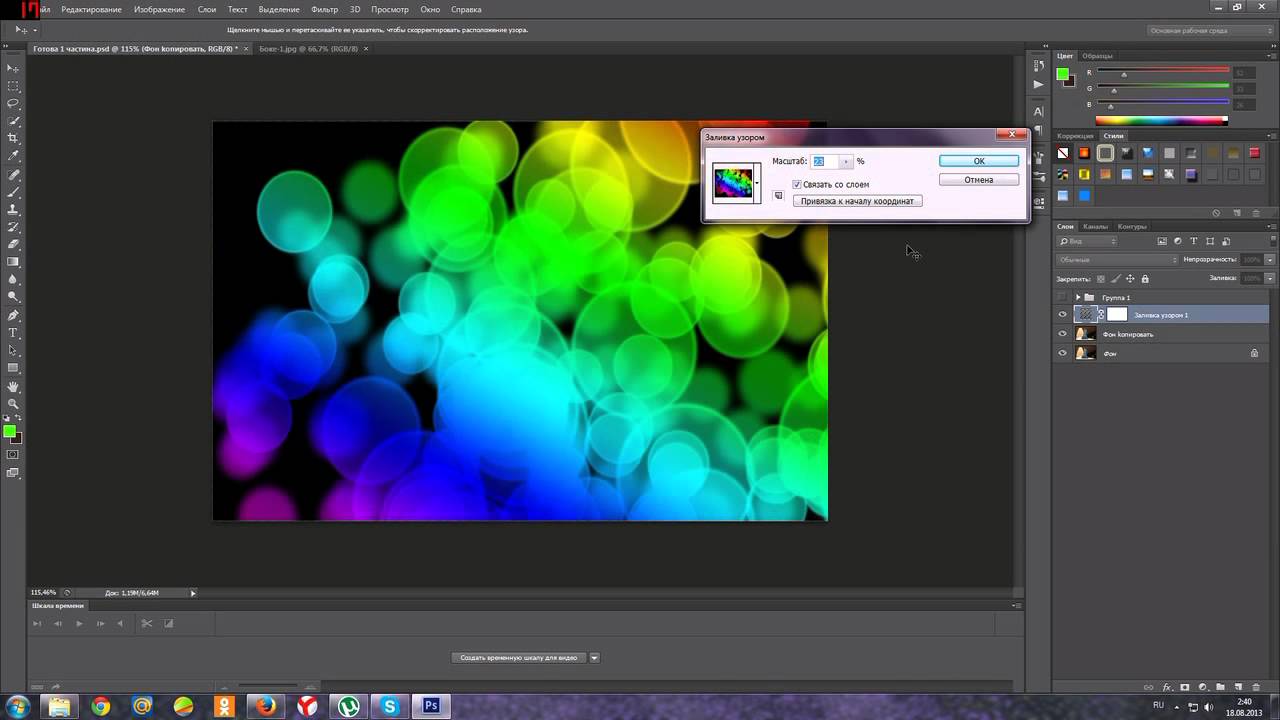Select the Lasso tool
The width and height of the screenshot is (1280, 720).
pos(14,103)
